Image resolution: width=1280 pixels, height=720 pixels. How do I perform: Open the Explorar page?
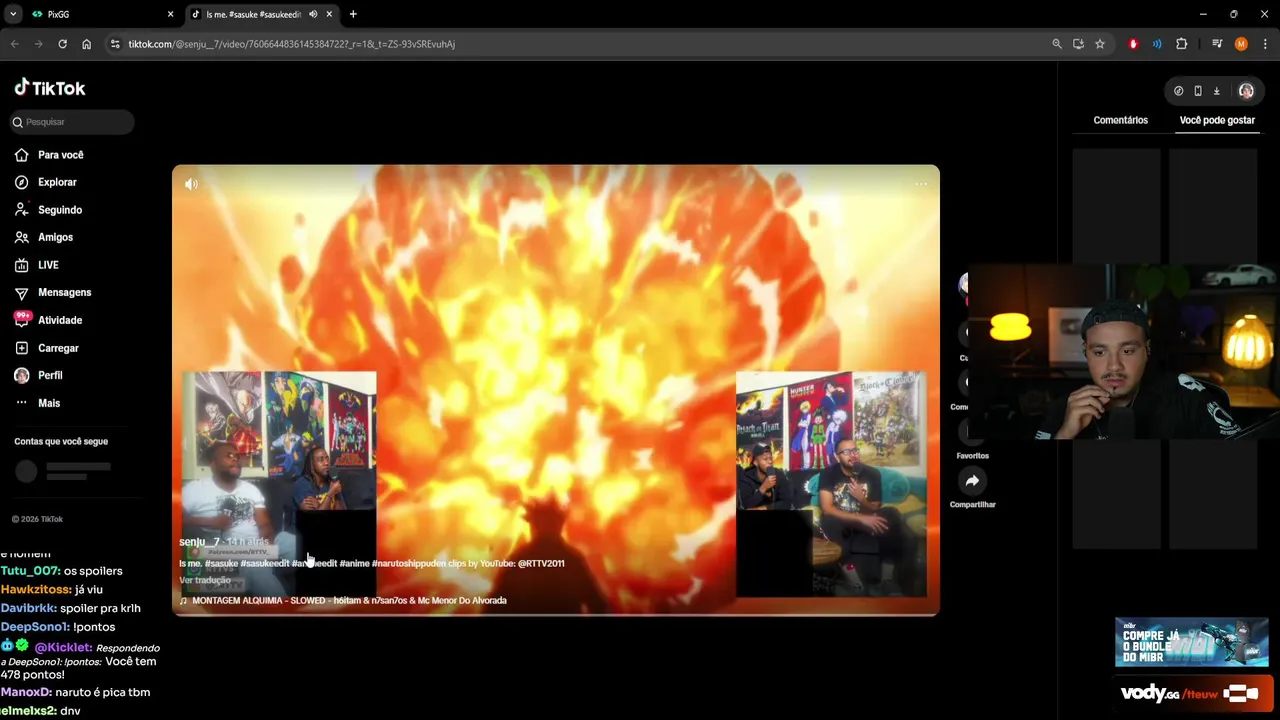click(46, 182)
